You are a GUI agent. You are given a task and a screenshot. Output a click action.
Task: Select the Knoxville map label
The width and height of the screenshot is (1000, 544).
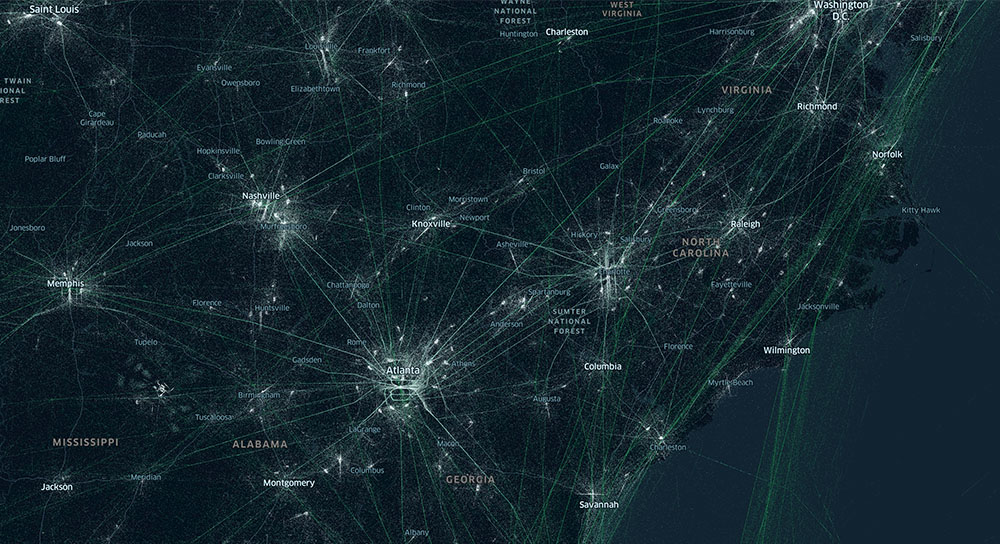430,224
